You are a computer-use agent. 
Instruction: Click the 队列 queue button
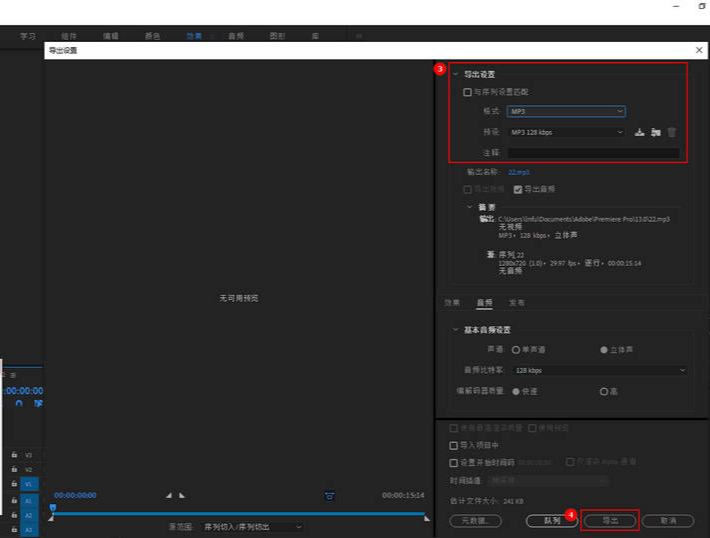click(x=552, y=521)
